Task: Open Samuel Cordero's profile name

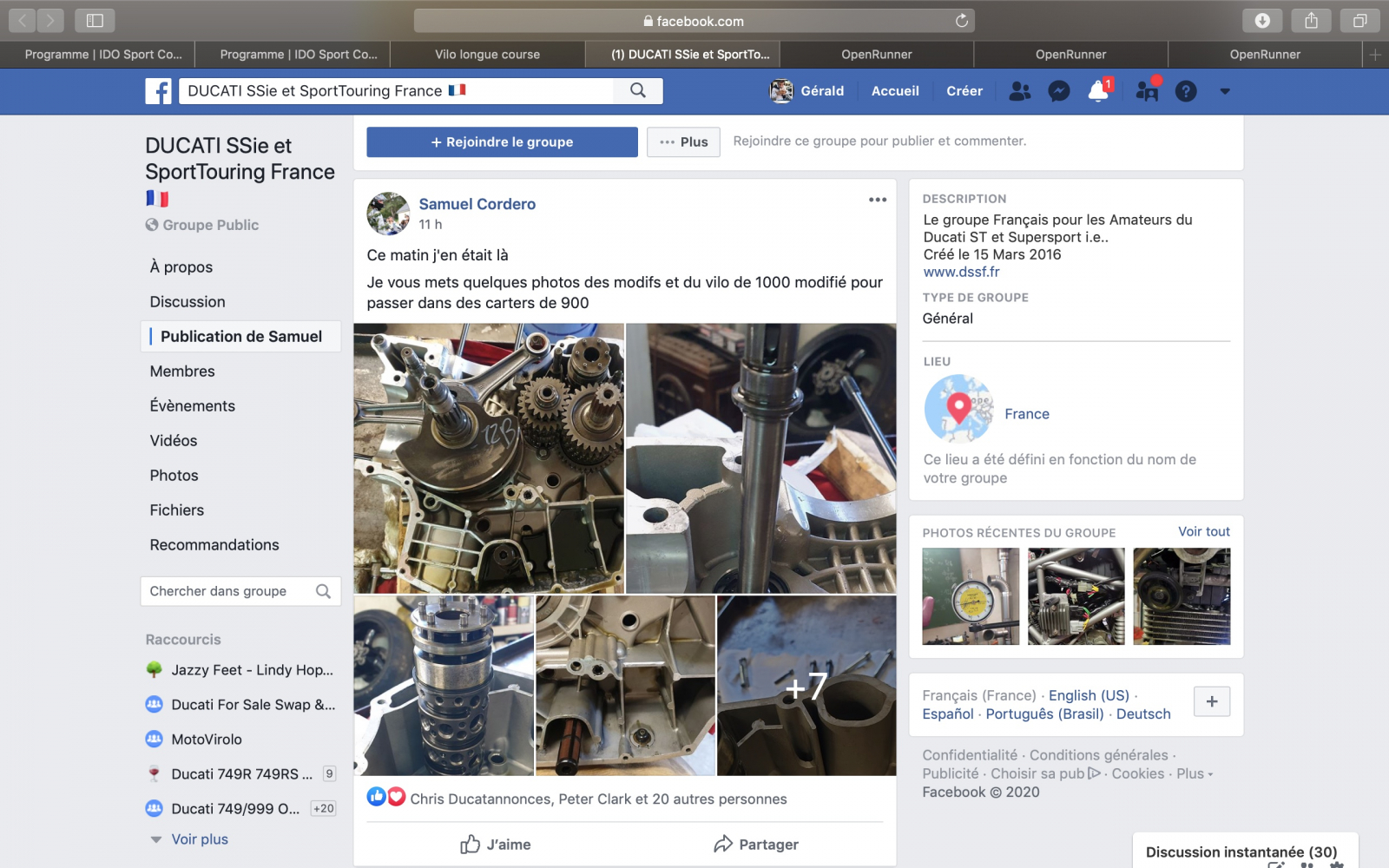Action: 477,204
